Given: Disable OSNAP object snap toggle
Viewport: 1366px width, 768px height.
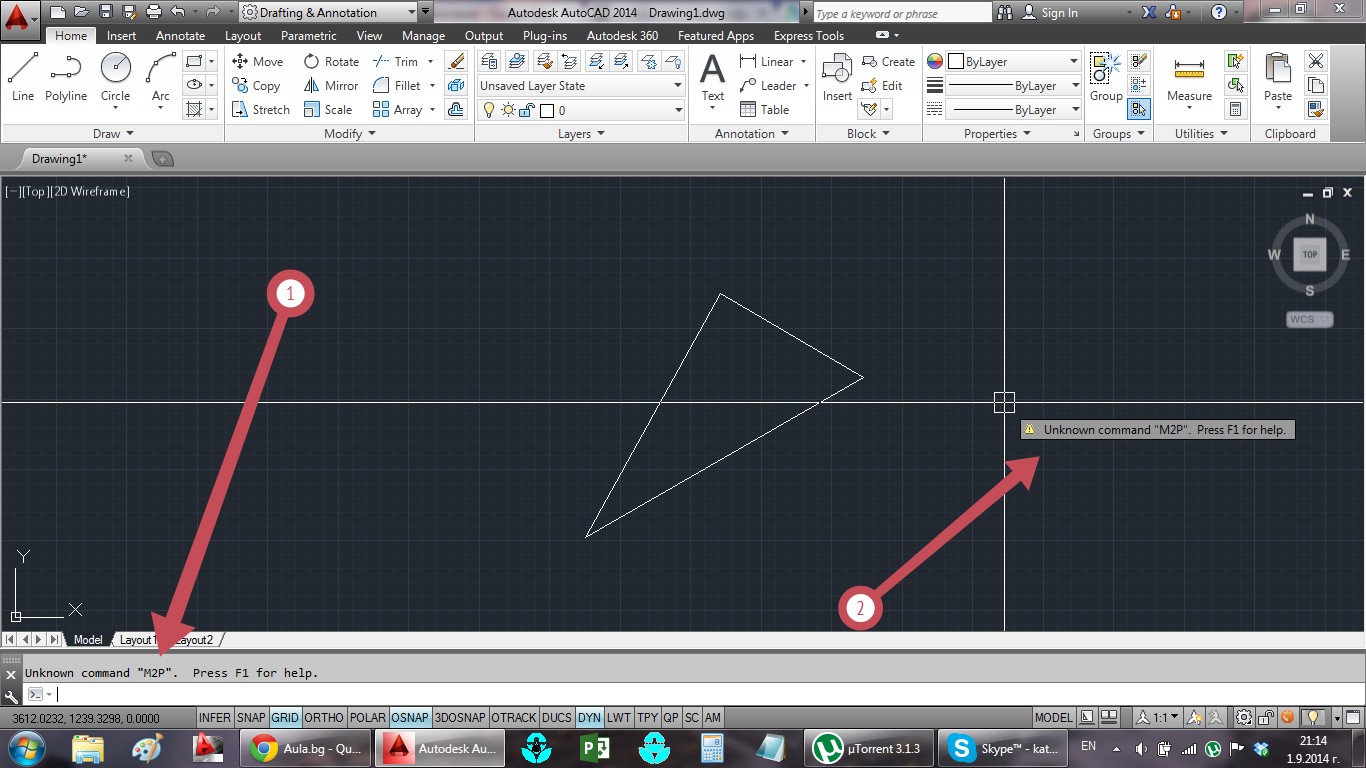Looking at the screenshot, I should 410,718.
